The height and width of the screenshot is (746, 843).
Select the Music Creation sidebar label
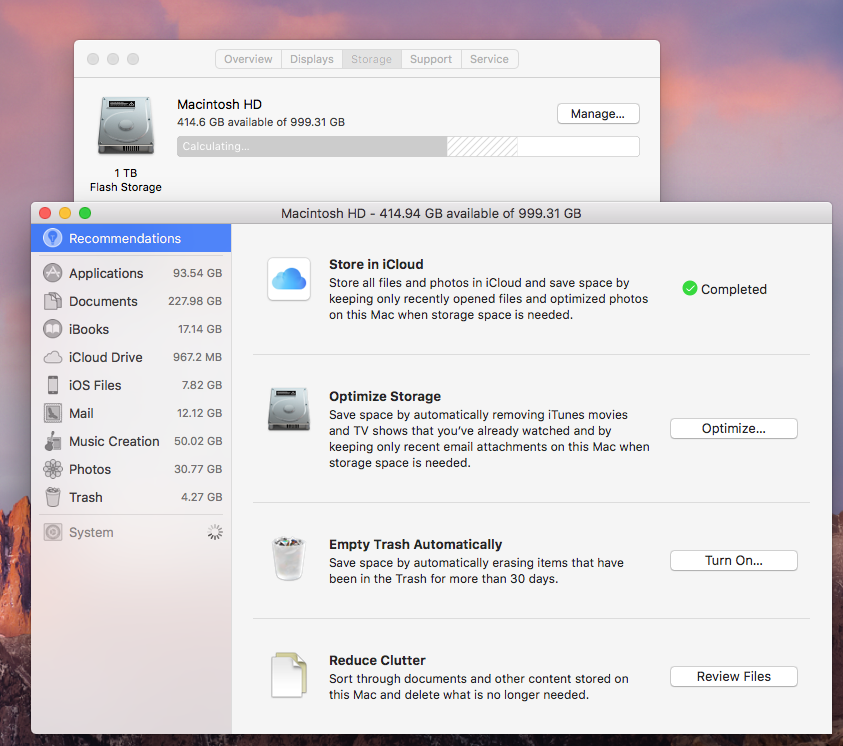[x=114, y=441]
